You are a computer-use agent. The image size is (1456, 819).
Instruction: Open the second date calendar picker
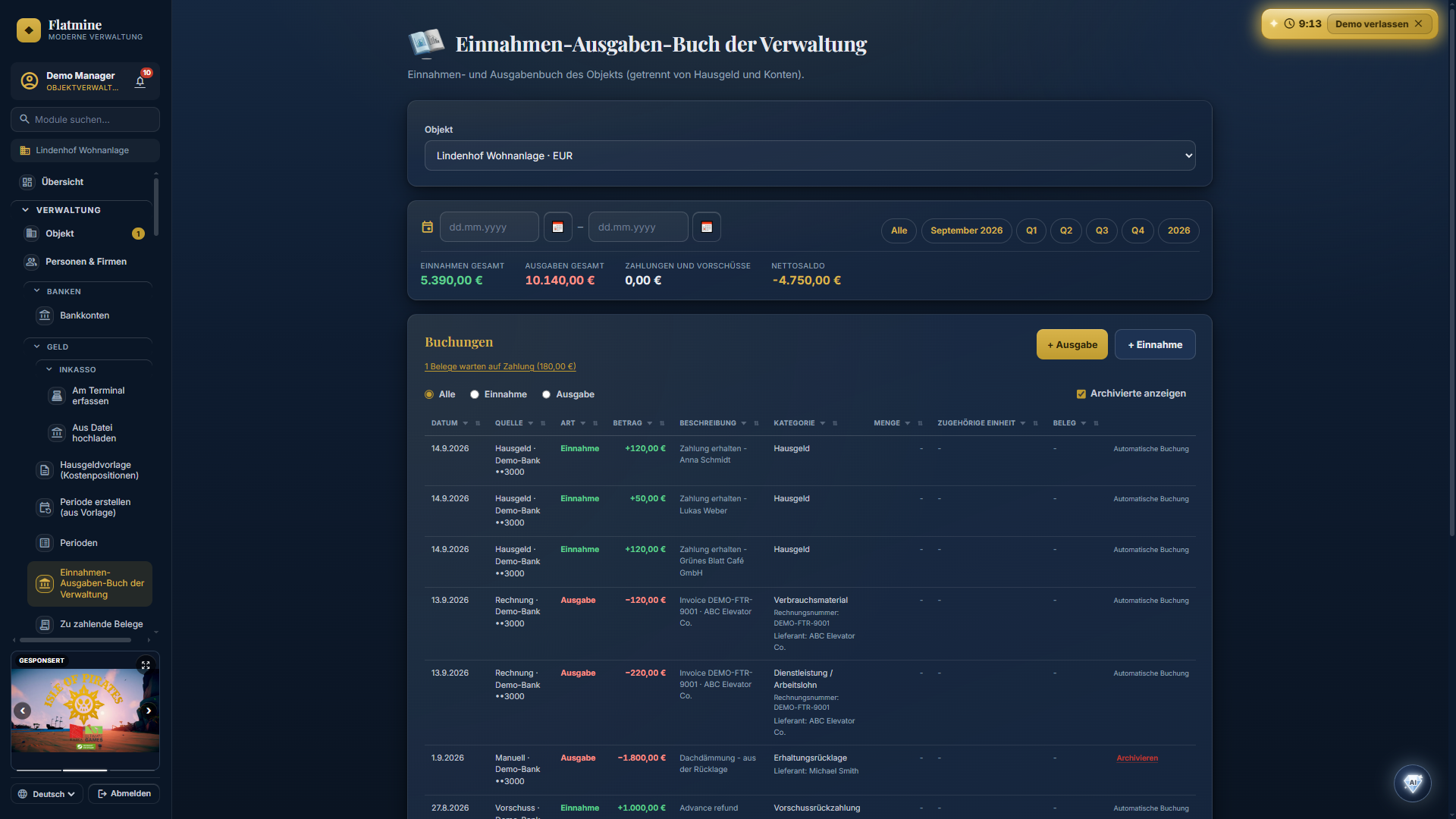tap(707, 227)
